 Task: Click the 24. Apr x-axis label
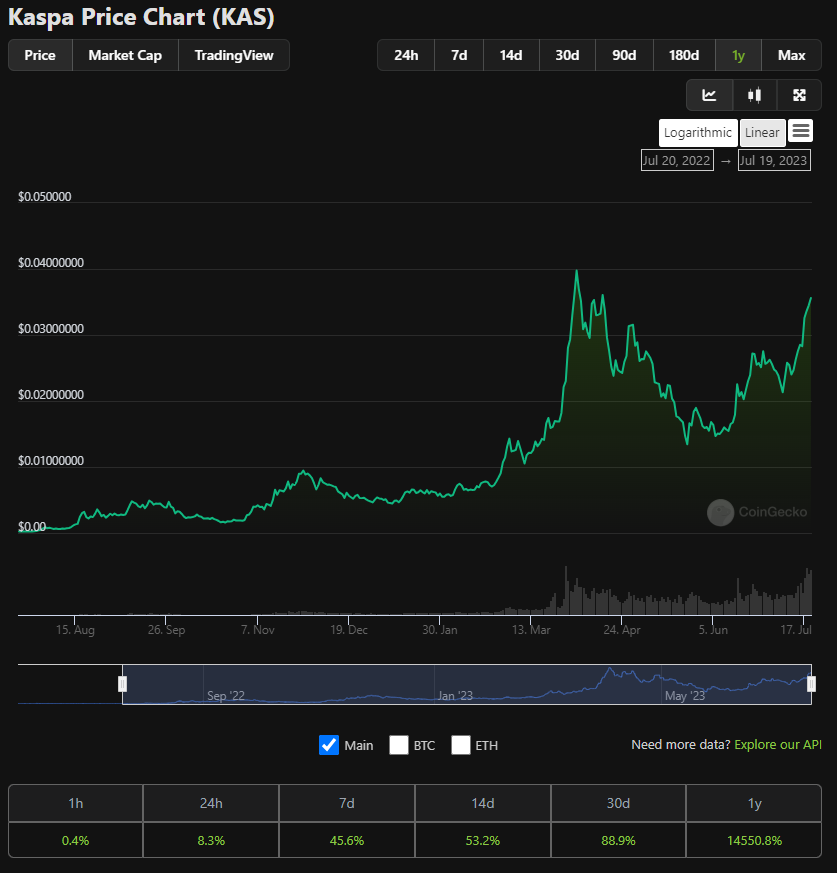pos(622,630)
